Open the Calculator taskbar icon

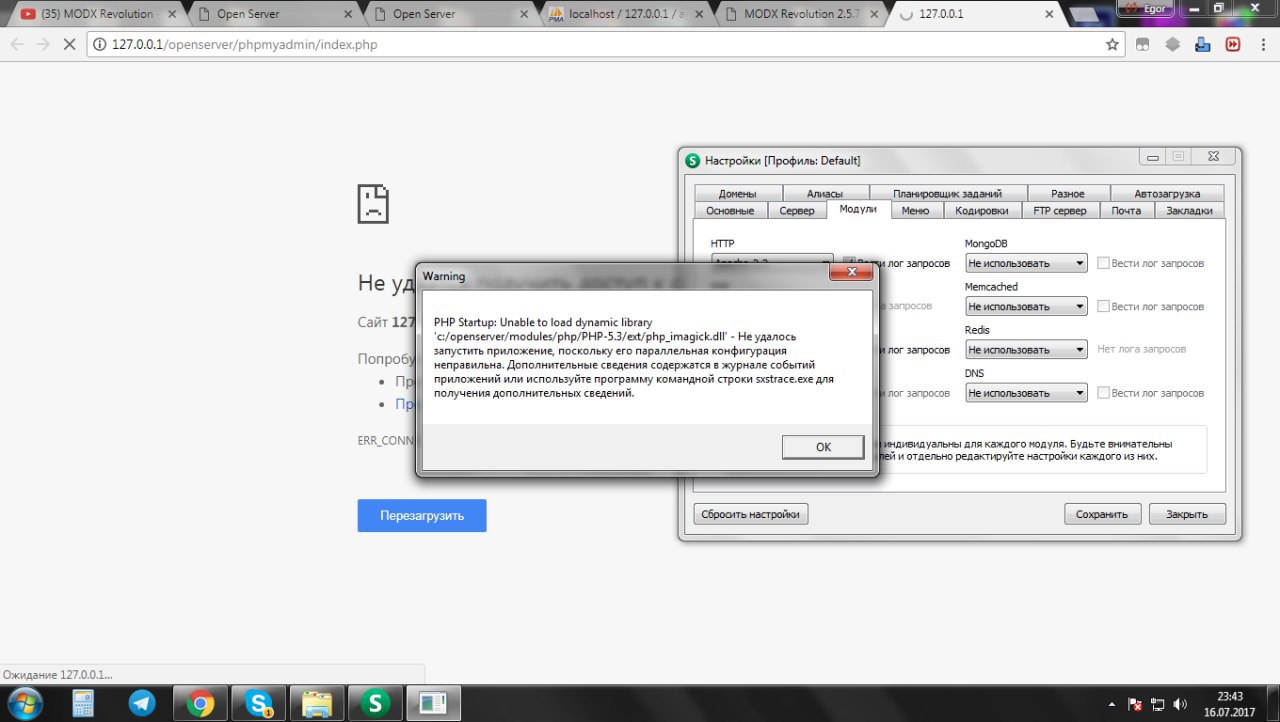(83, 703)
